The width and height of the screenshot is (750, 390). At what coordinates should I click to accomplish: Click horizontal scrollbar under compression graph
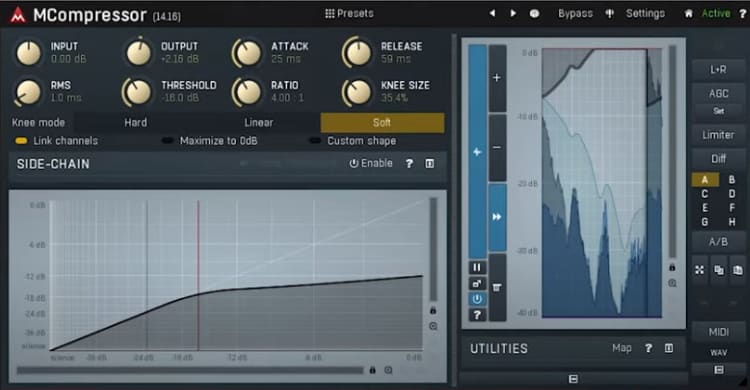pyautogui.click(x=190, y=370)
